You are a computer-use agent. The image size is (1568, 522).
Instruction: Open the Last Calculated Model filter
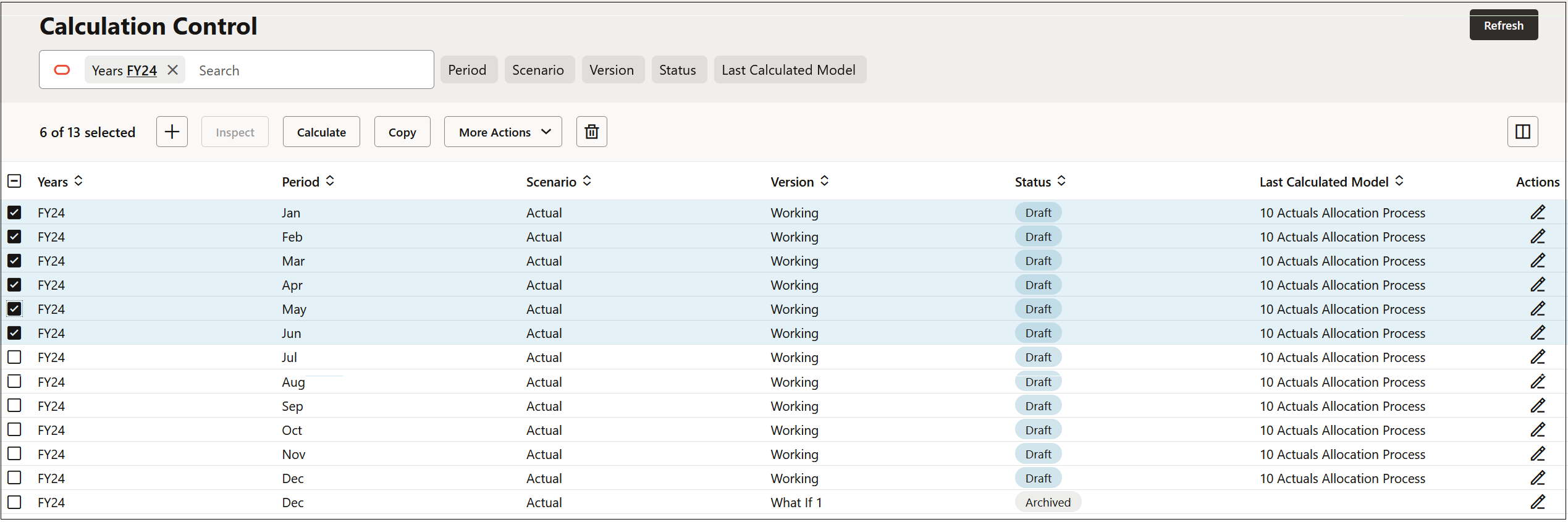click(789, 70)
